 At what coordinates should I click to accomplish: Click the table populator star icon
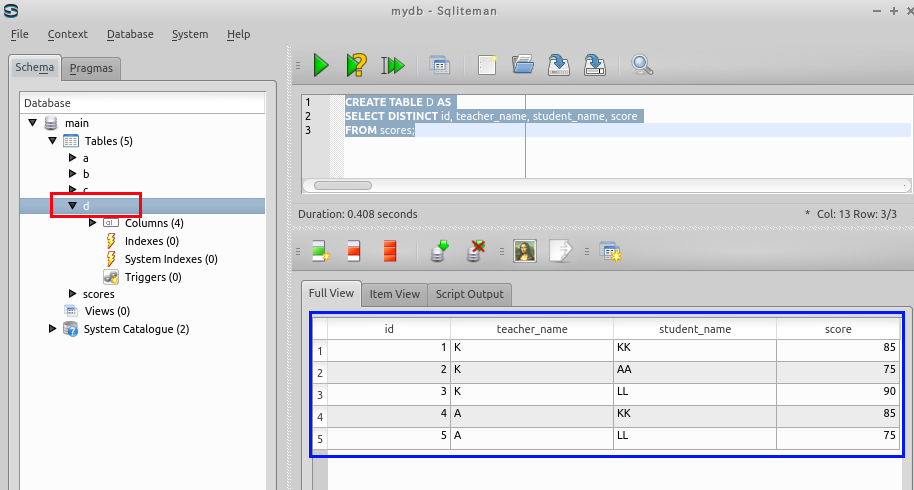610,252
